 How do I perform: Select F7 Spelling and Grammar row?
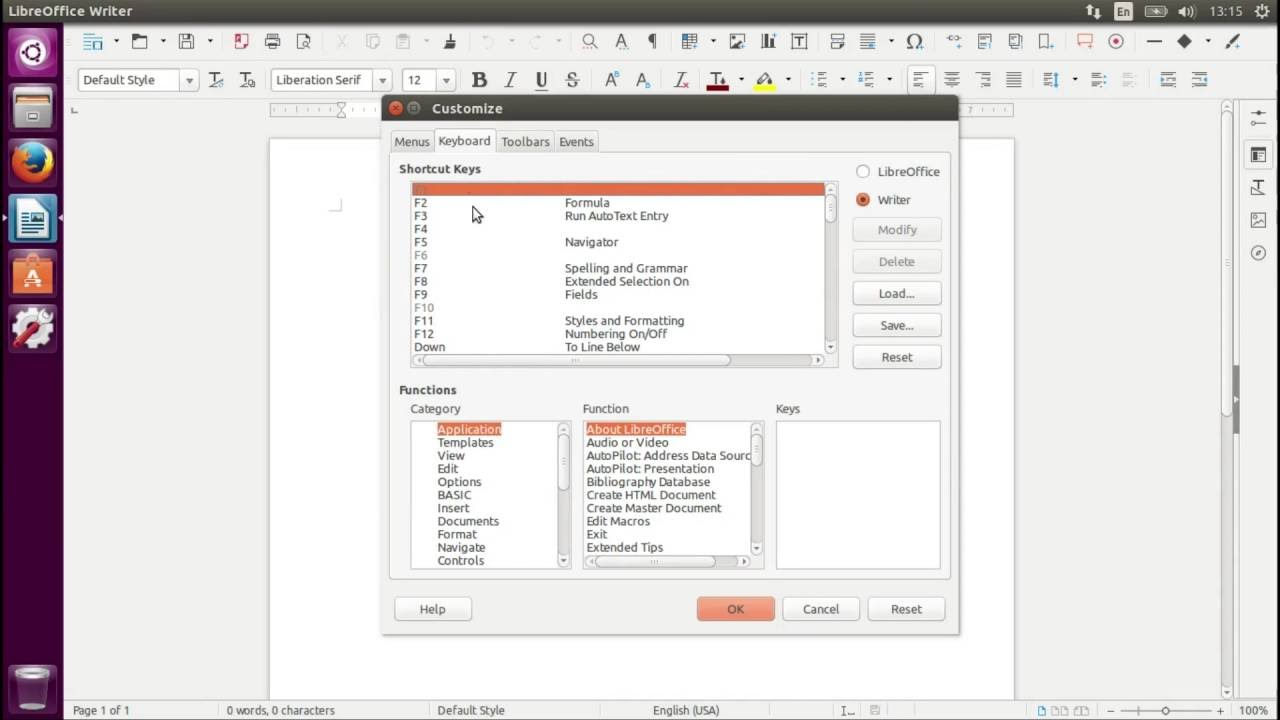click(618, 268)
